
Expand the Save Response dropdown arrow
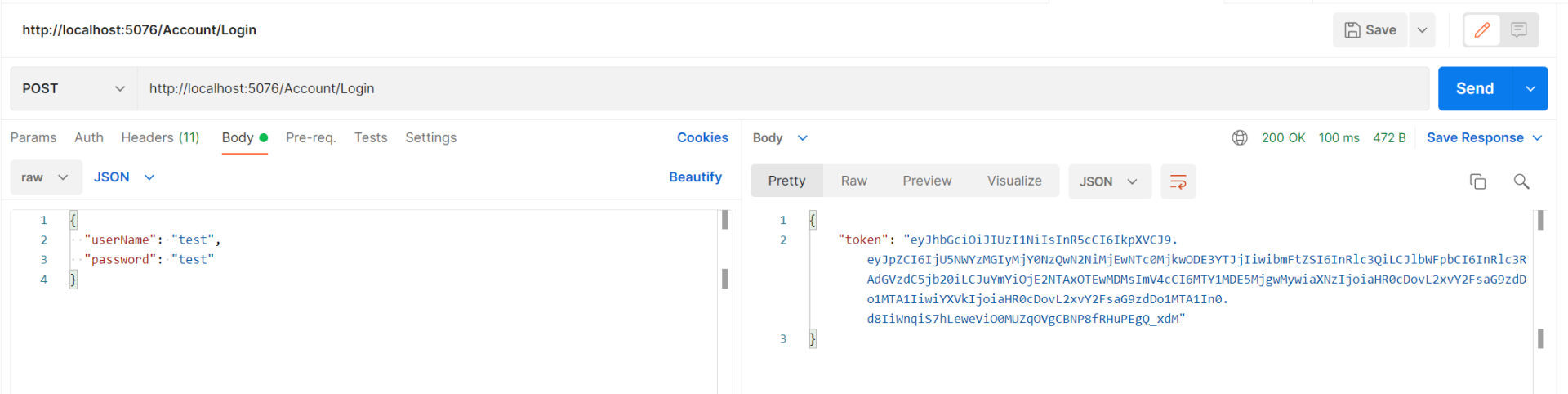pos(1537,138)
